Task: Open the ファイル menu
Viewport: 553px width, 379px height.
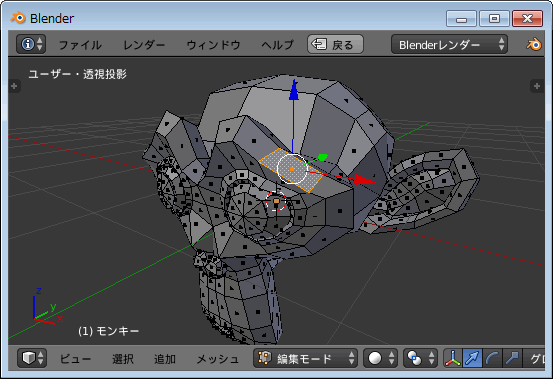Action: [80, 45]
